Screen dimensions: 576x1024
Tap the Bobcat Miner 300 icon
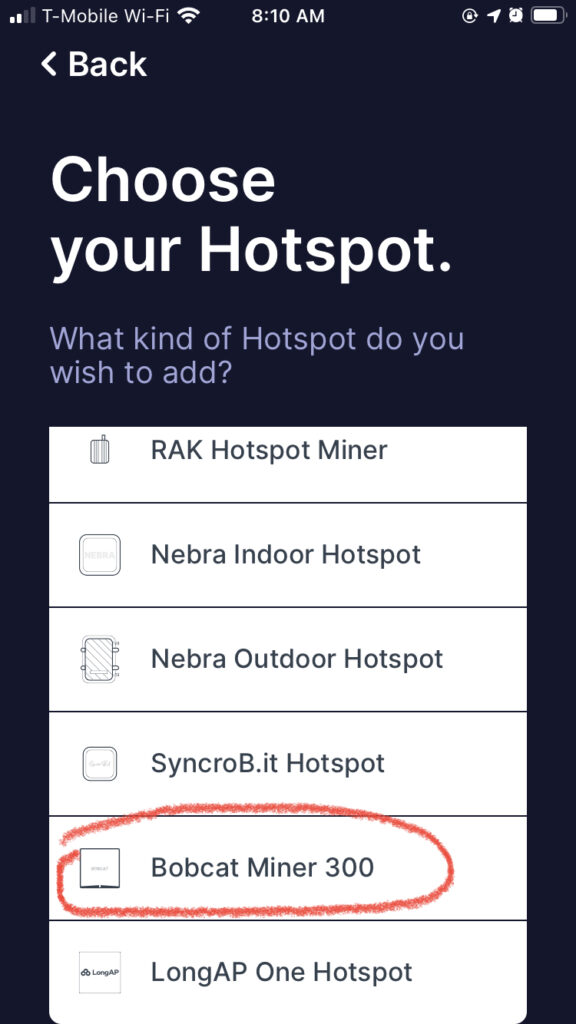point(99,867)
